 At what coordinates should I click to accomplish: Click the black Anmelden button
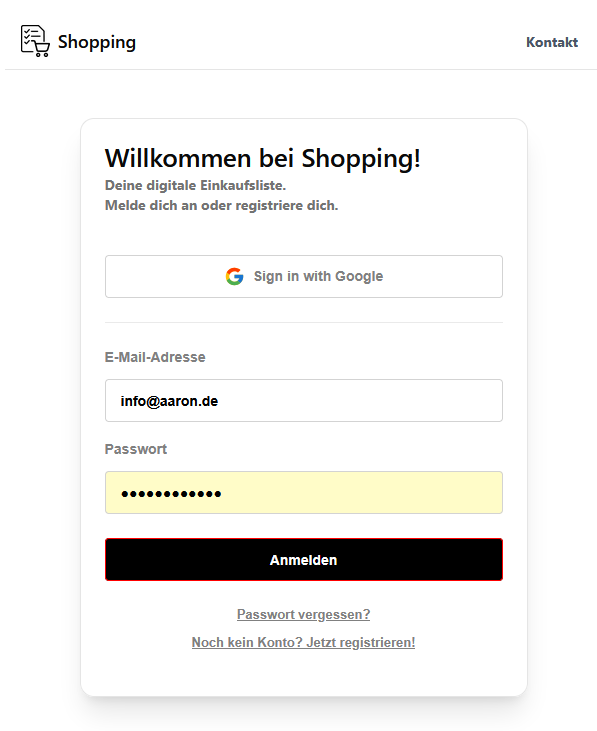pos(304,559)
